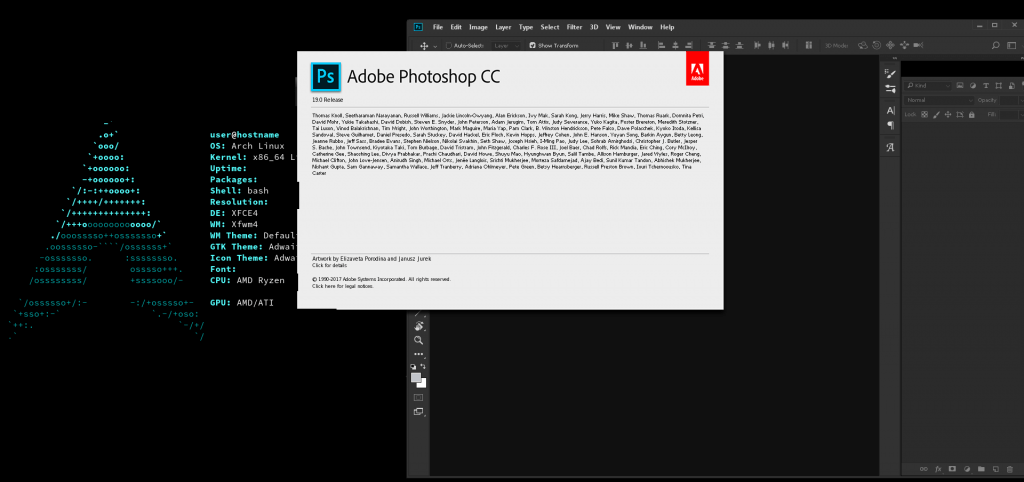The image size is (1024, 482).
Task: Click the Ps logo in About dialog
Action: [326, 76]
